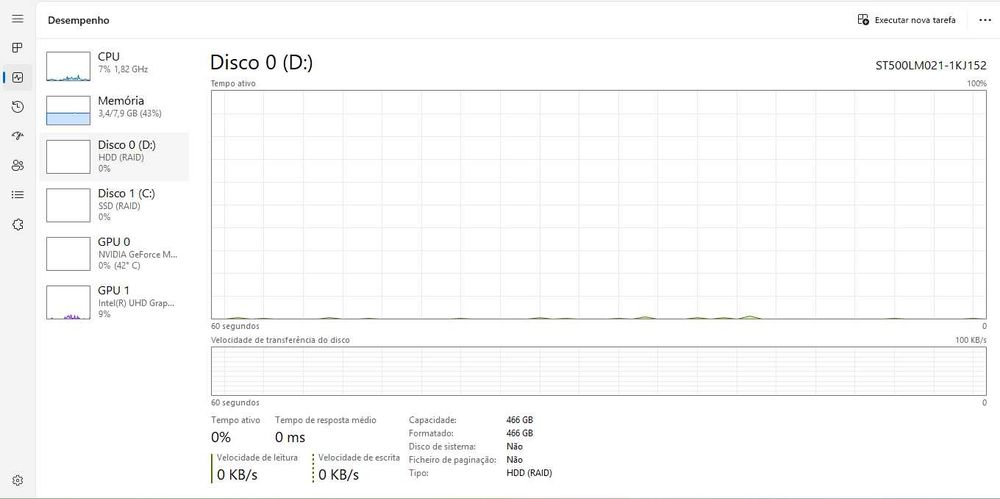1000x499 pixels.
Task: Open the Details list icon
Action: coord(18,195)
